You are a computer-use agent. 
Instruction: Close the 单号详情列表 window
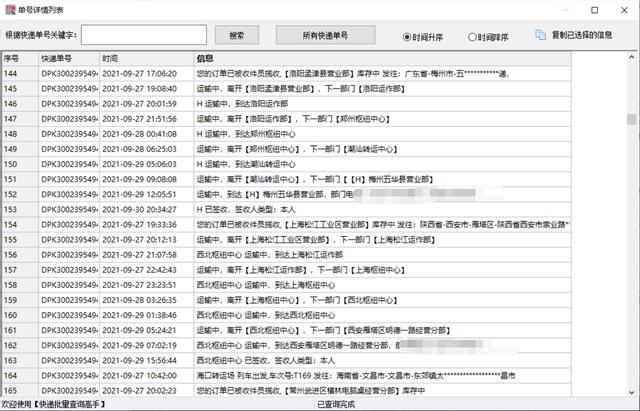[x=624, y=10]
